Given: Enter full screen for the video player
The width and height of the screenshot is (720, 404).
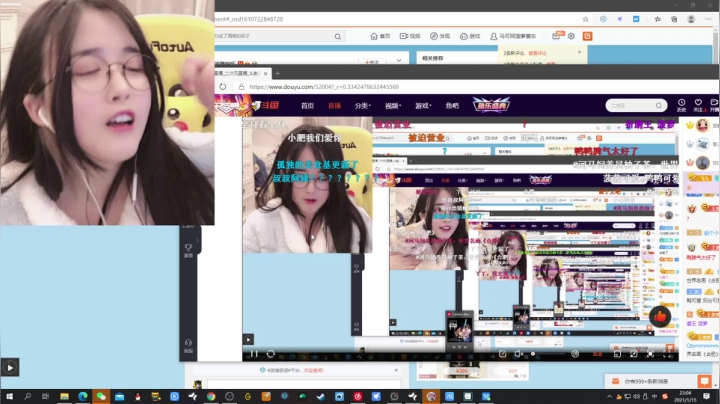Looking at the screenshot, I should 667,354.
